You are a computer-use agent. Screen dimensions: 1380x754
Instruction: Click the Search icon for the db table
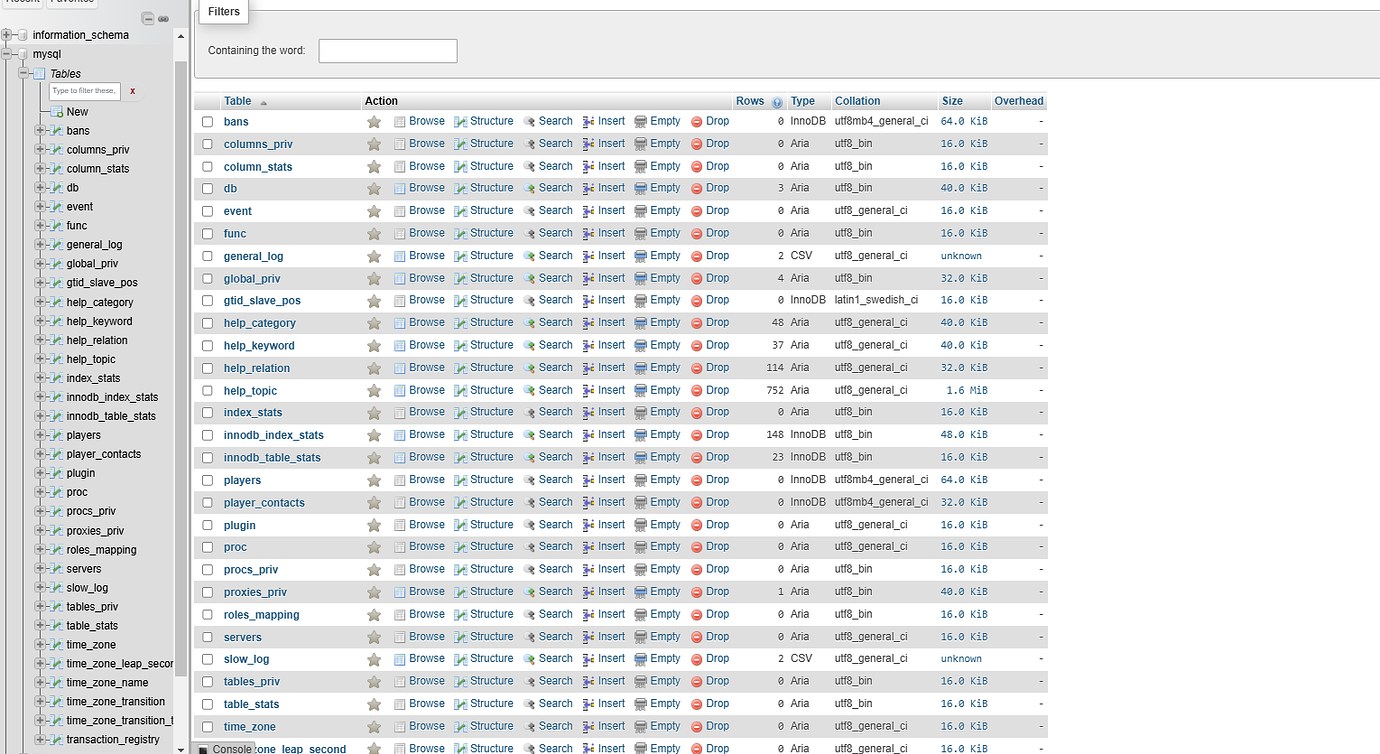pyautogui.click(x=528, y=188)
